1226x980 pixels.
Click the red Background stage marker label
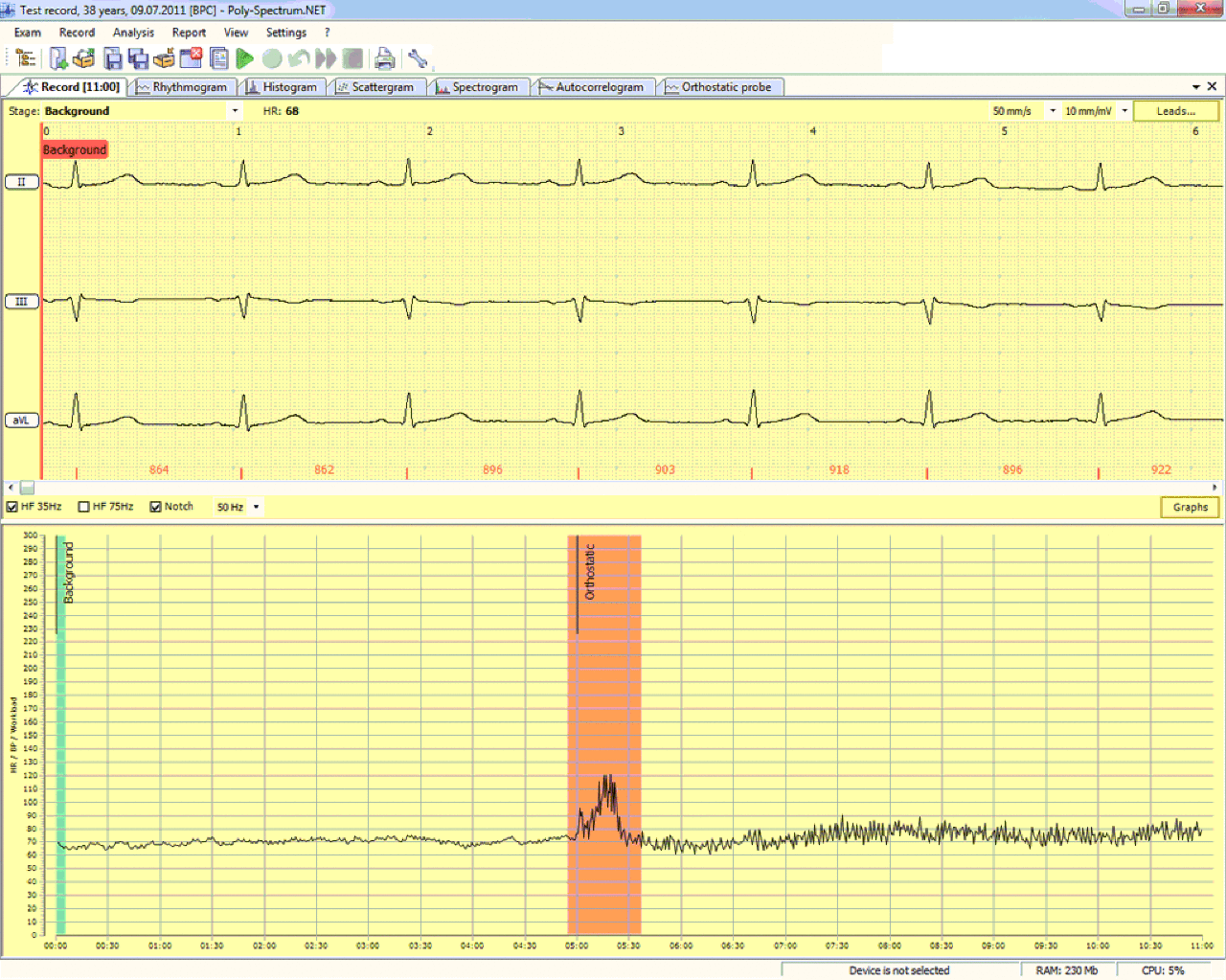click(75, 149)
